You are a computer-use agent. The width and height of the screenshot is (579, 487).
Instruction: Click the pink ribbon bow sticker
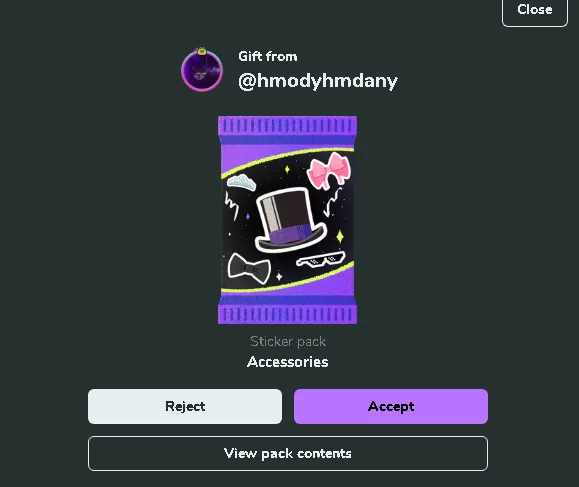click(x=329, y=169)
